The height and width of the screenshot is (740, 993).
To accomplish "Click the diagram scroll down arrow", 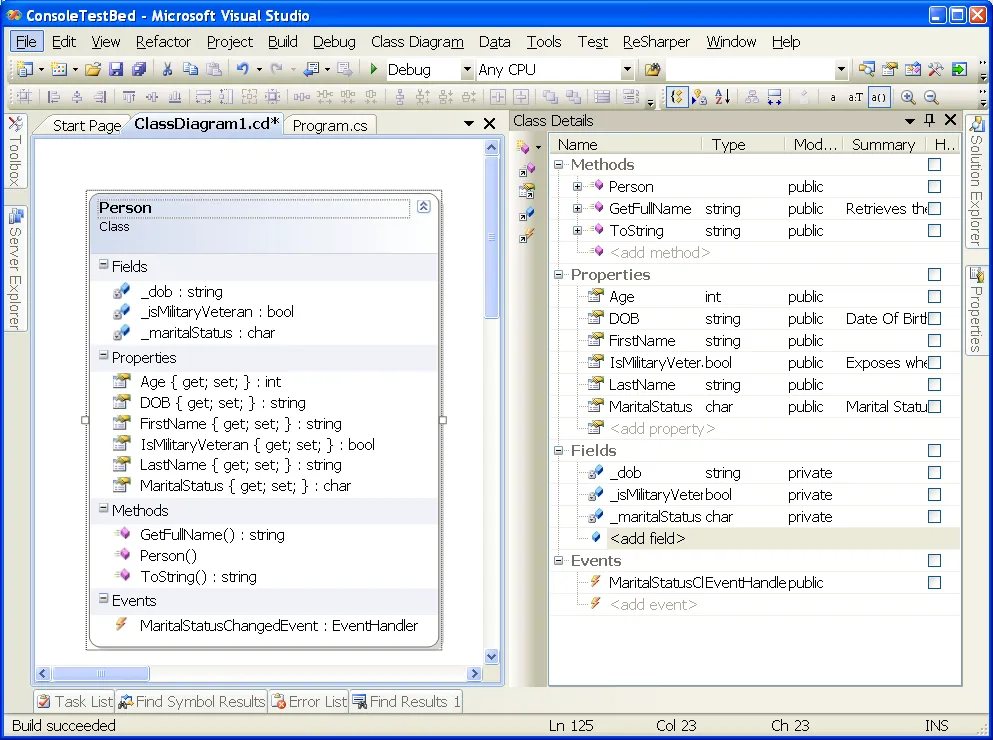I will click(491, 656).
